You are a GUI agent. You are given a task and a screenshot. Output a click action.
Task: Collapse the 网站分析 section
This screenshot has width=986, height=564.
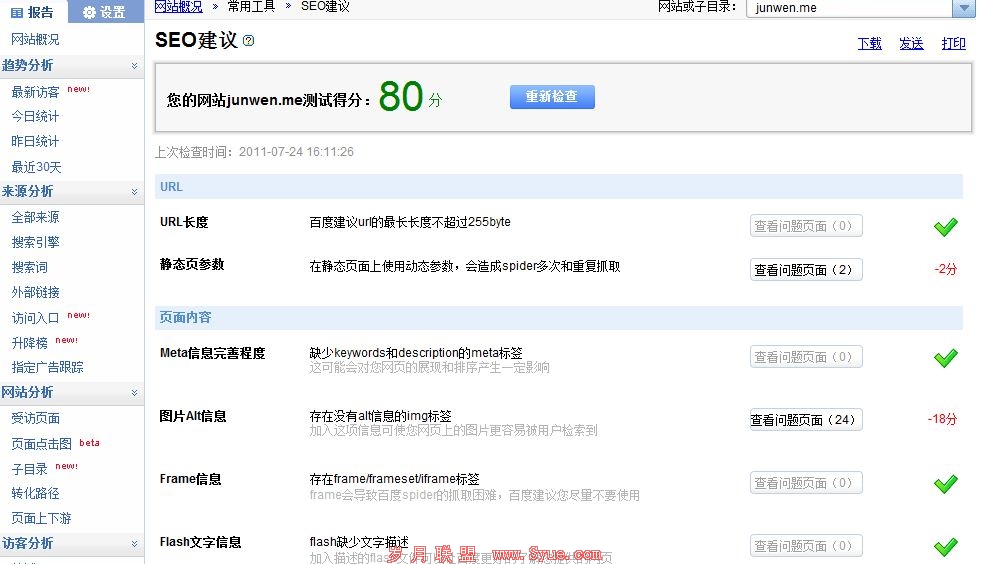(x=134, y=393)
